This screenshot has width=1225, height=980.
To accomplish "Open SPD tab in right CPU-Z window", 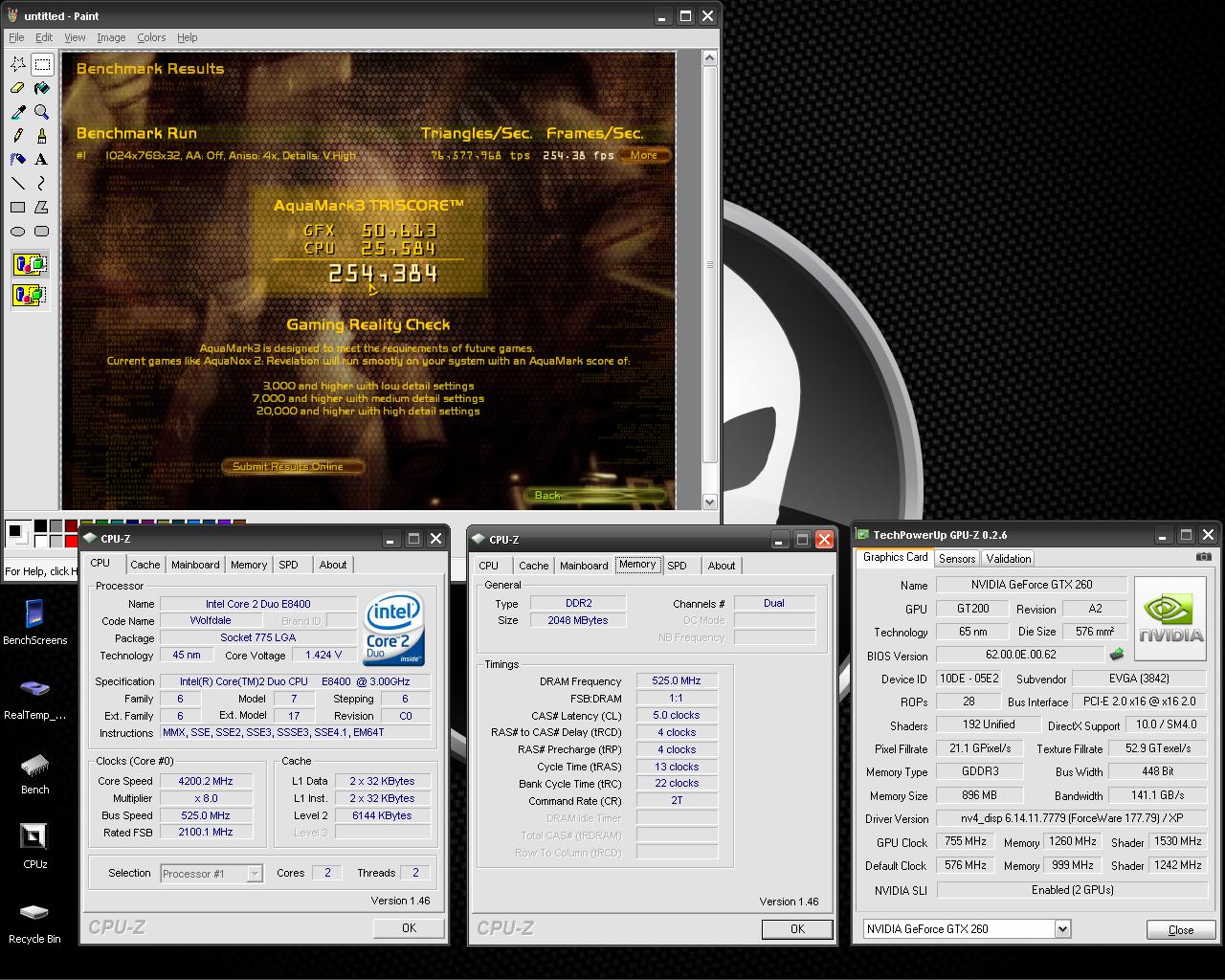I will click(x=677, y=566).
